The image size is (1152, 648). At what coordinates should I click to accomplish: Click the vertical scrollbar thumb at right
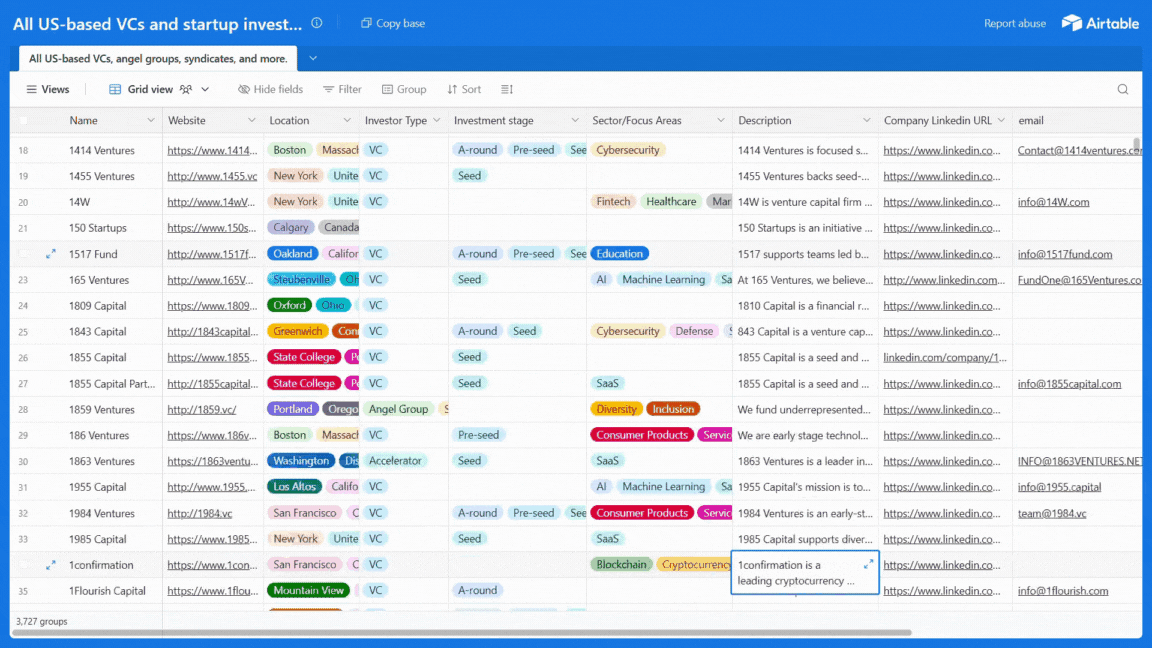click(x=1136, y=145)
